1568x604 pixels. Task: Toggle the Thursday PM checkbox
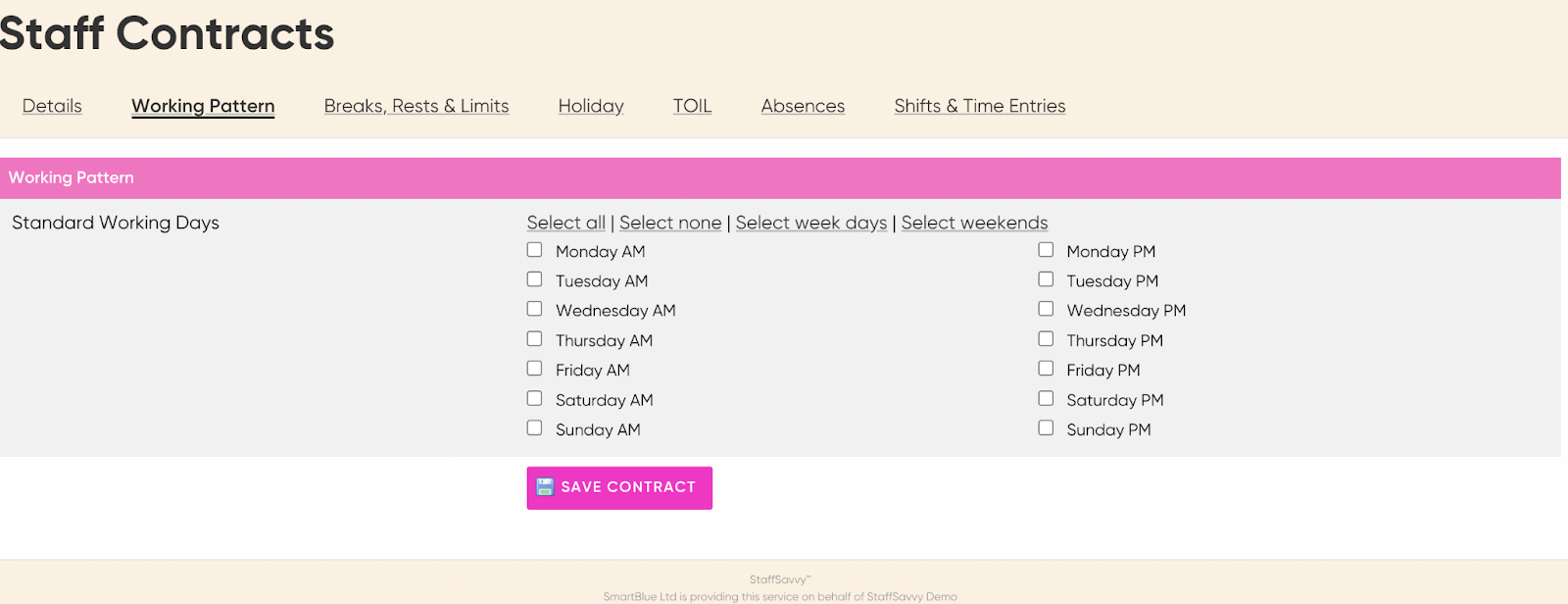1046,339
